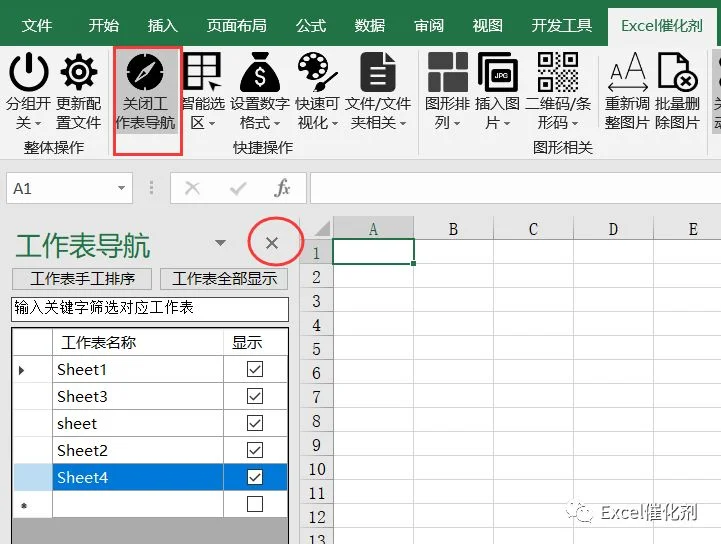Select row 10 header
The height and width of the screenshot is (544, 721).
[x=316, y=469]
